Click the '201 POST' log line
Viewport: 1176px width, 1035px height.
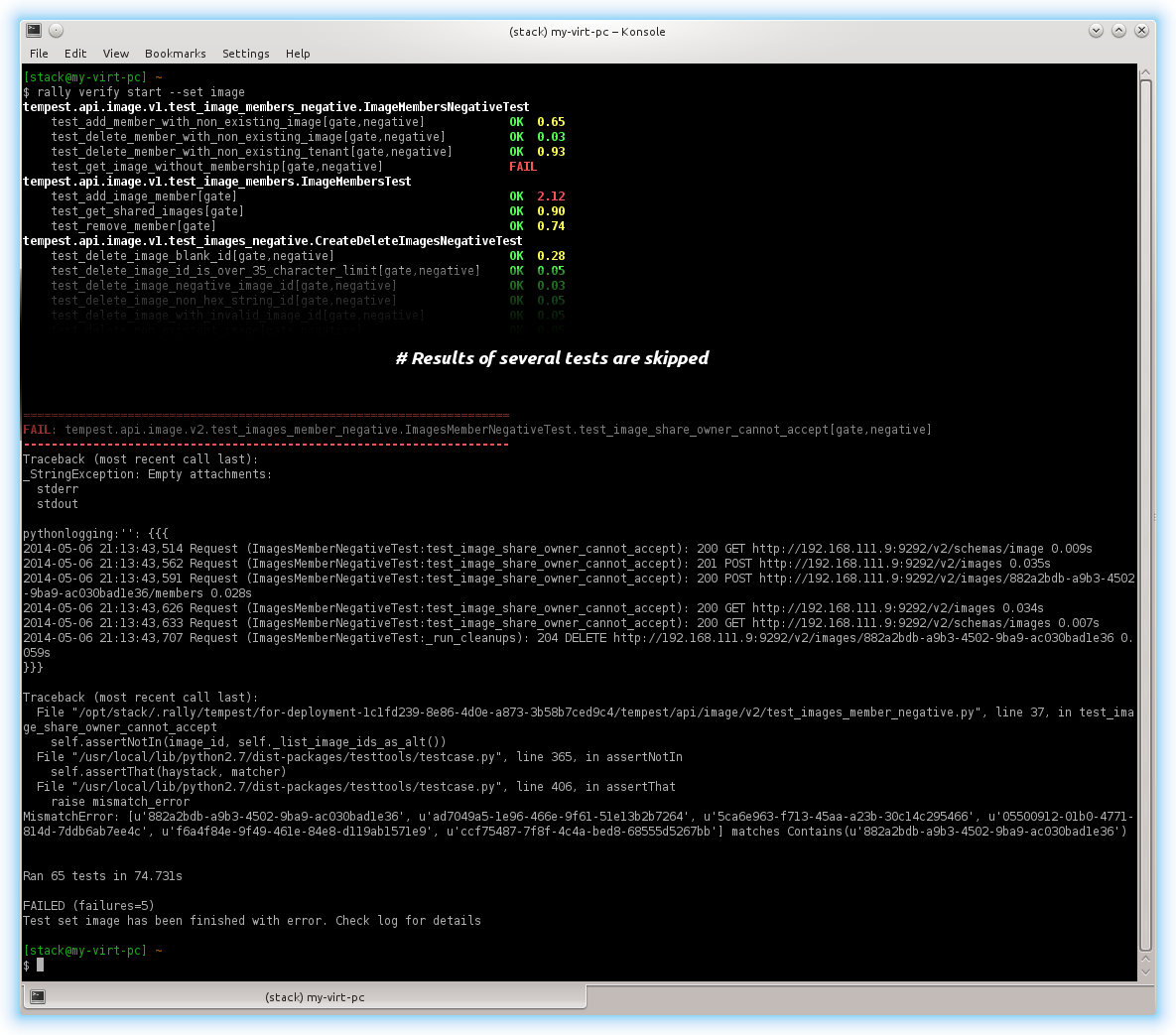[536, 564]
